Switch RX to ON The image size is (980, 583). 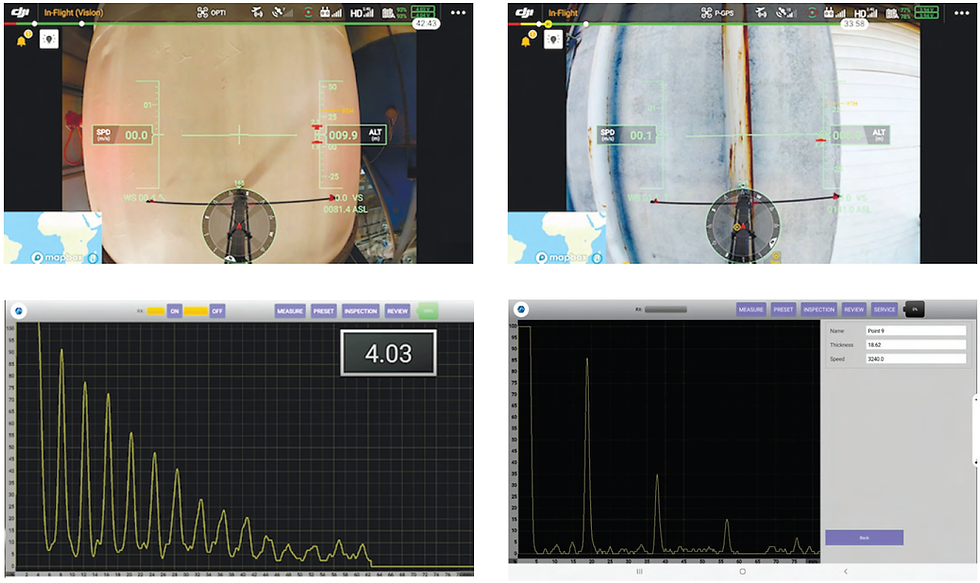[x=174, y=311]
